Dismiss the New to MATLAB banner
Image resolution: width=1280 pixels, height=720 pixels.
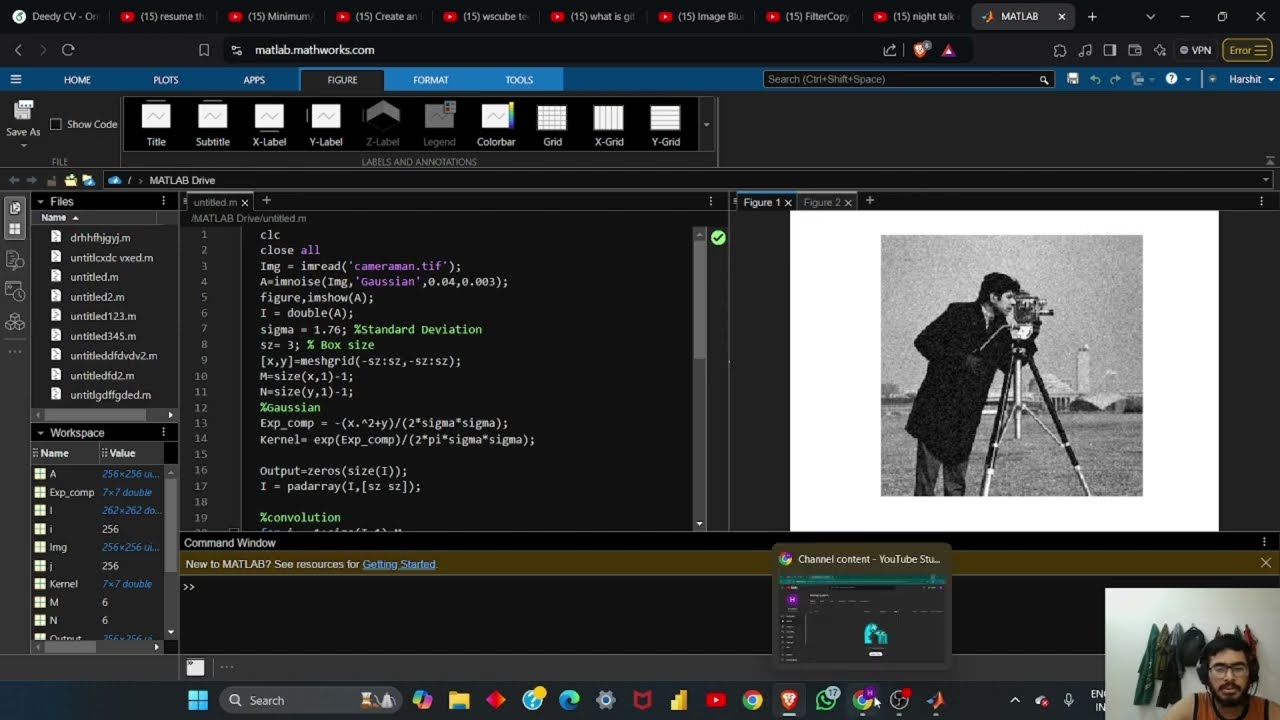1265,563
